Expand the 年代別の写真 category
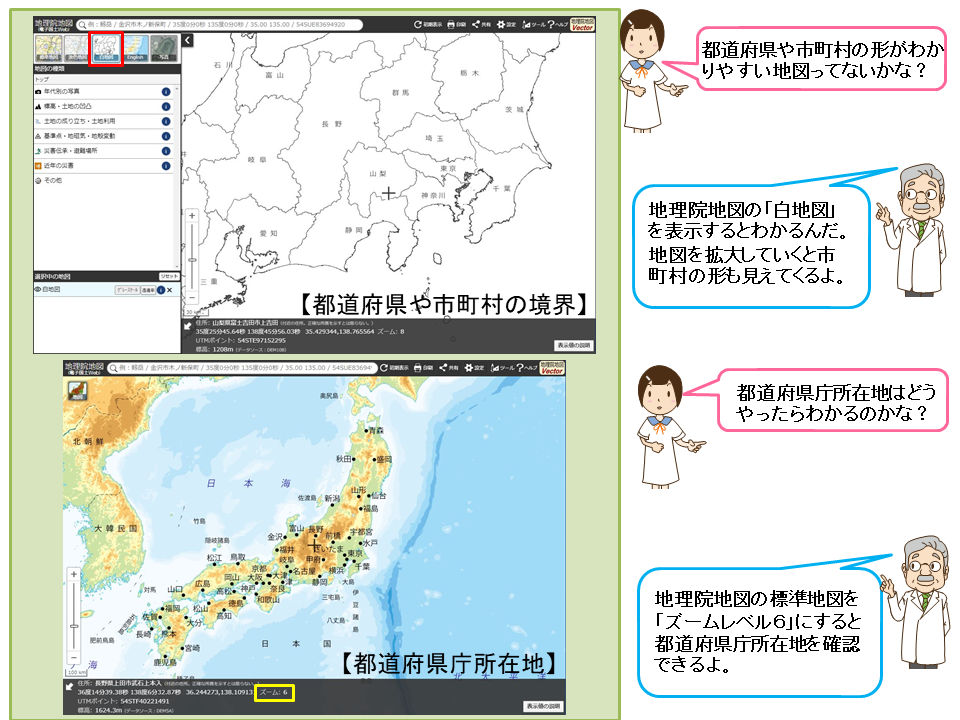The width and height of the screenshot is (960, 720). click(x=104, y=91)
